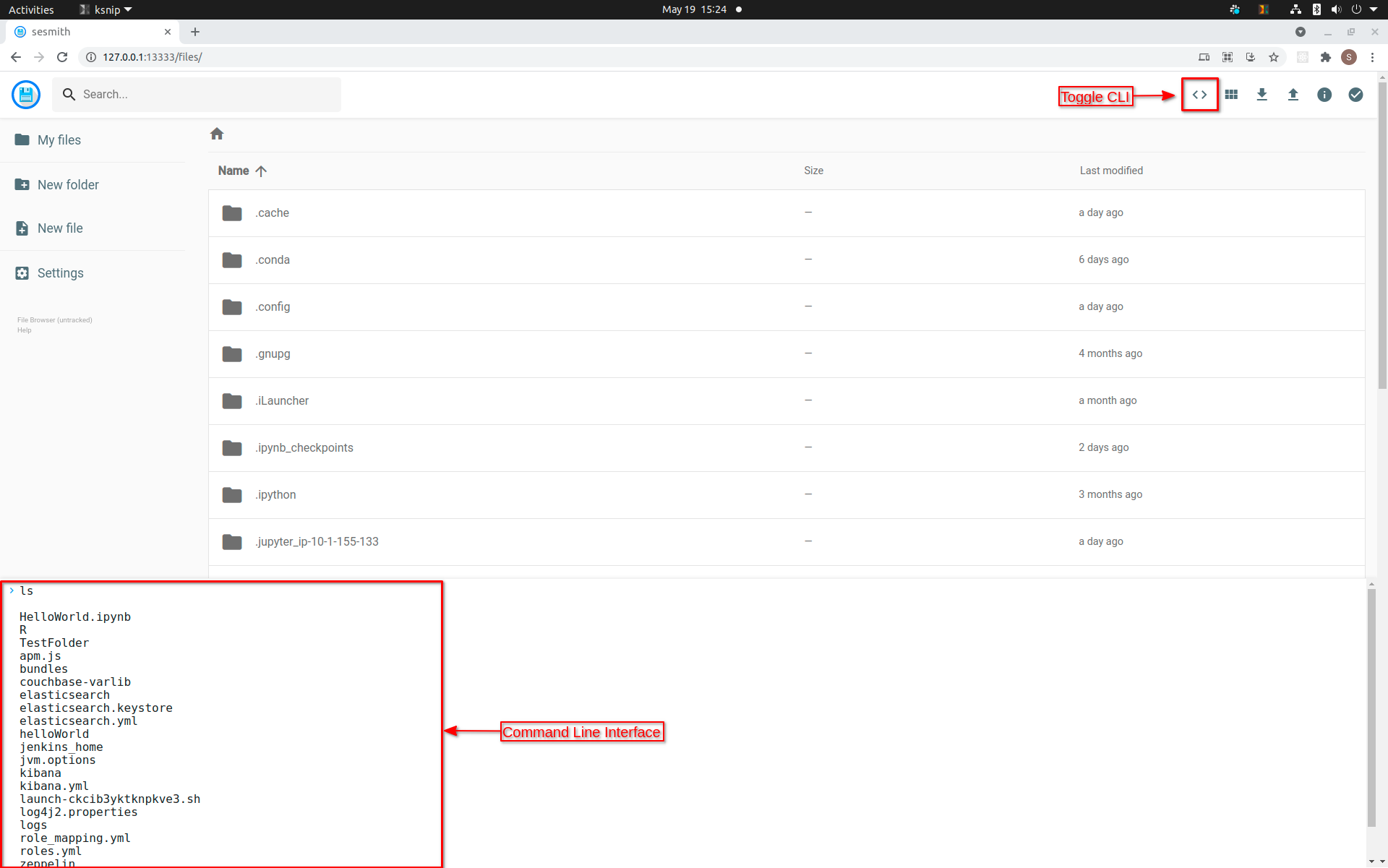1388x868 pixels.
Task: Reload the page in browser
Action: click(x=62, y=57)
